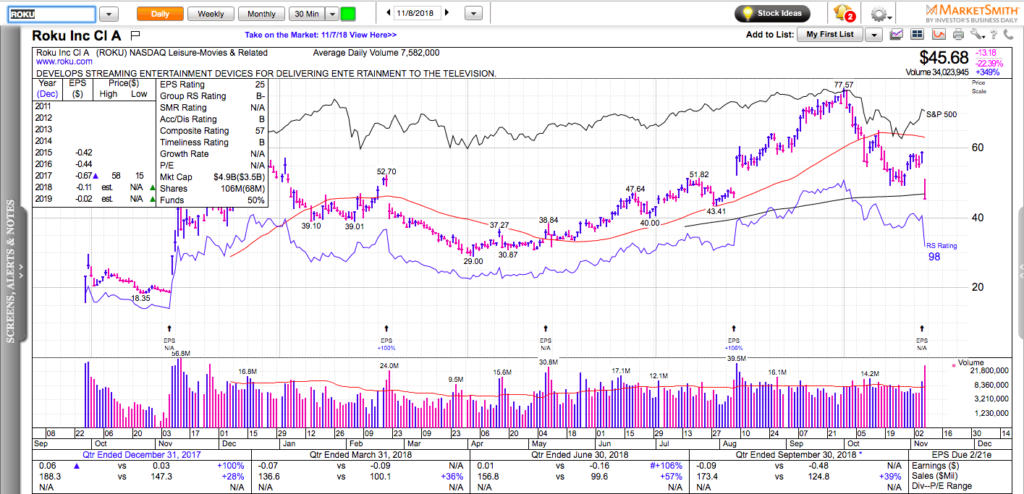1024x494 pixels.
Task: Click the 2018 EPS -0.11 estimate row
Action: click(95, 187)
